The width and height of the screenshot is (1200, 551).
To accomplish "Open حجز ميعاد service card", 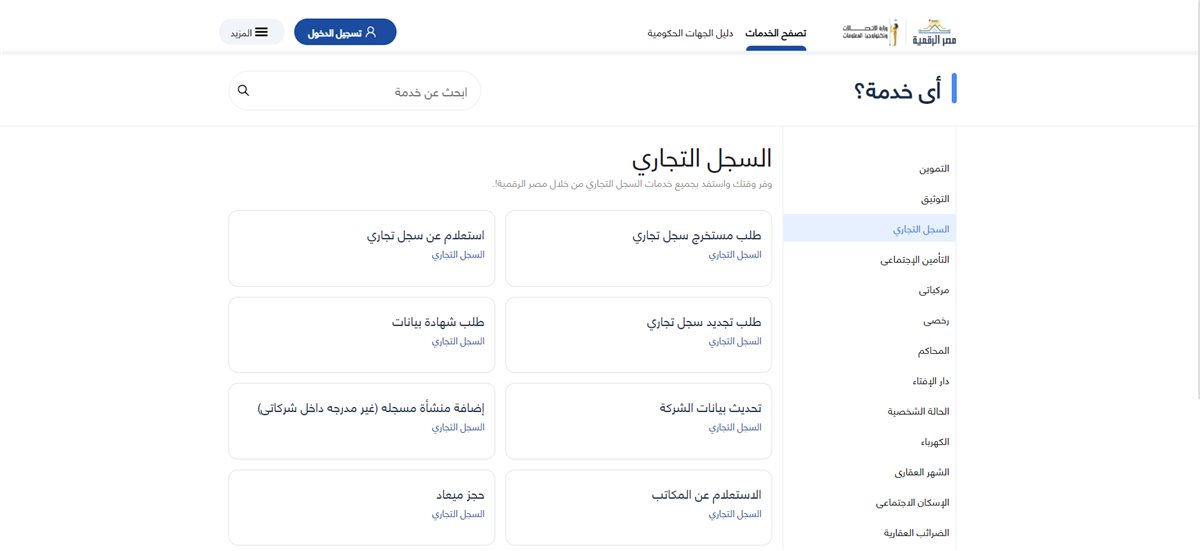I will click(x=362, y=507).
